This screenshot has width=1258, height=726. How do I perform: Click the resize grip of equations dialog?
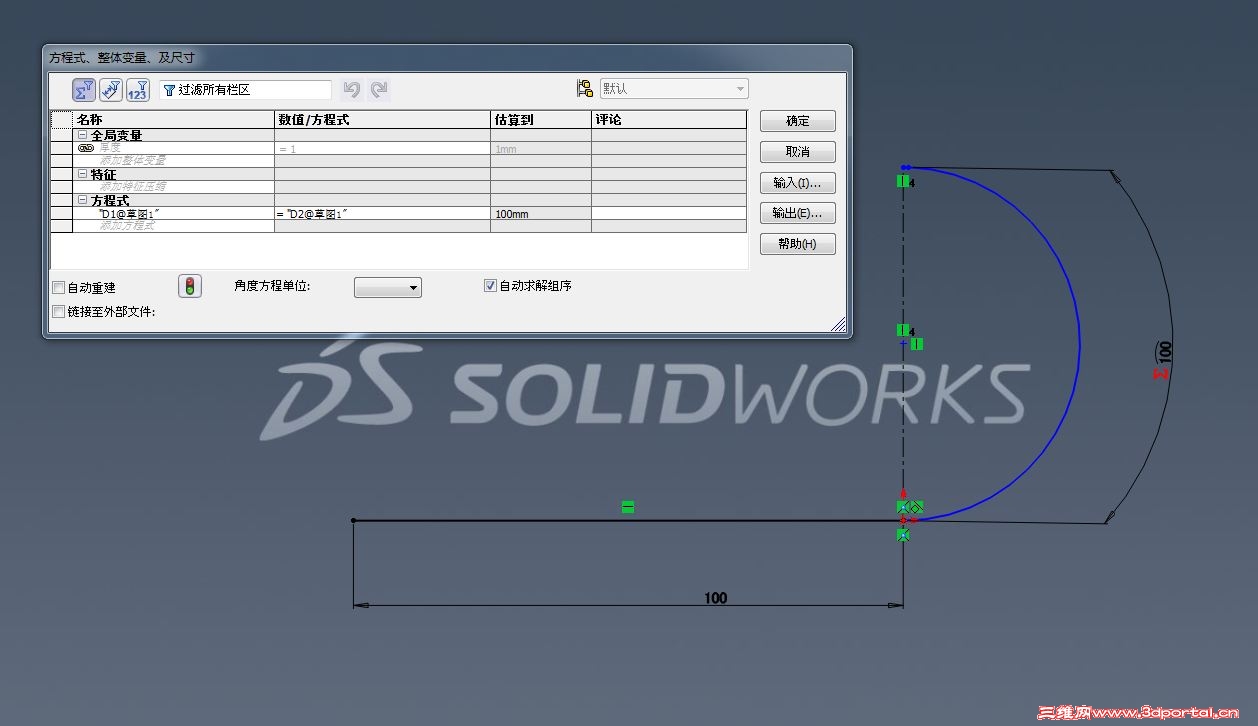[x=838, y=324]
